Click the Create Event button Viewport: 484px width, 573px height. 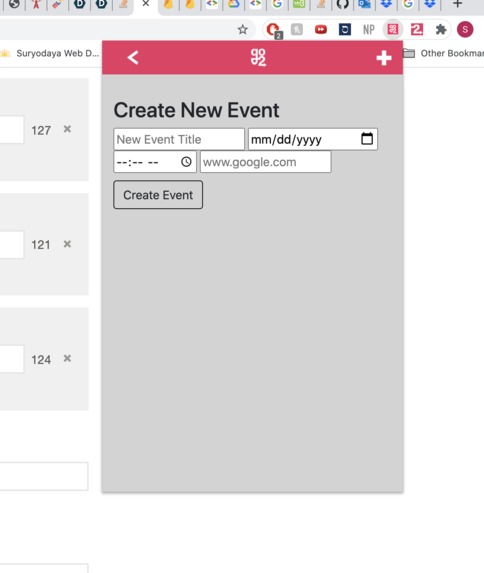158,195
